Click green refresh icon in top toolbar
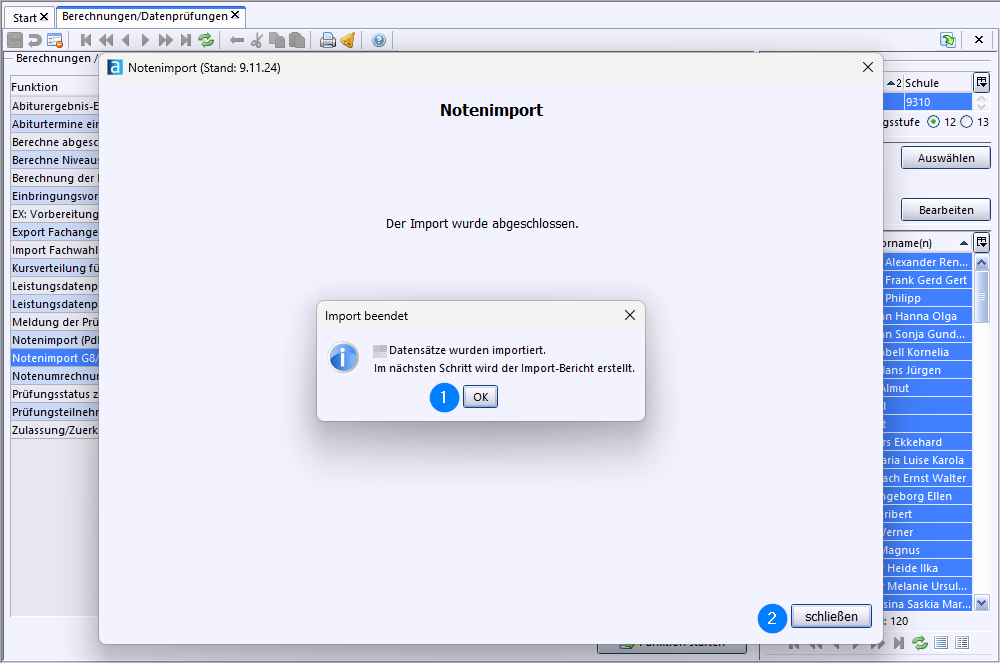Image resolution: width=1000 pixels, height=663 pixels. [x=205, y=40]
